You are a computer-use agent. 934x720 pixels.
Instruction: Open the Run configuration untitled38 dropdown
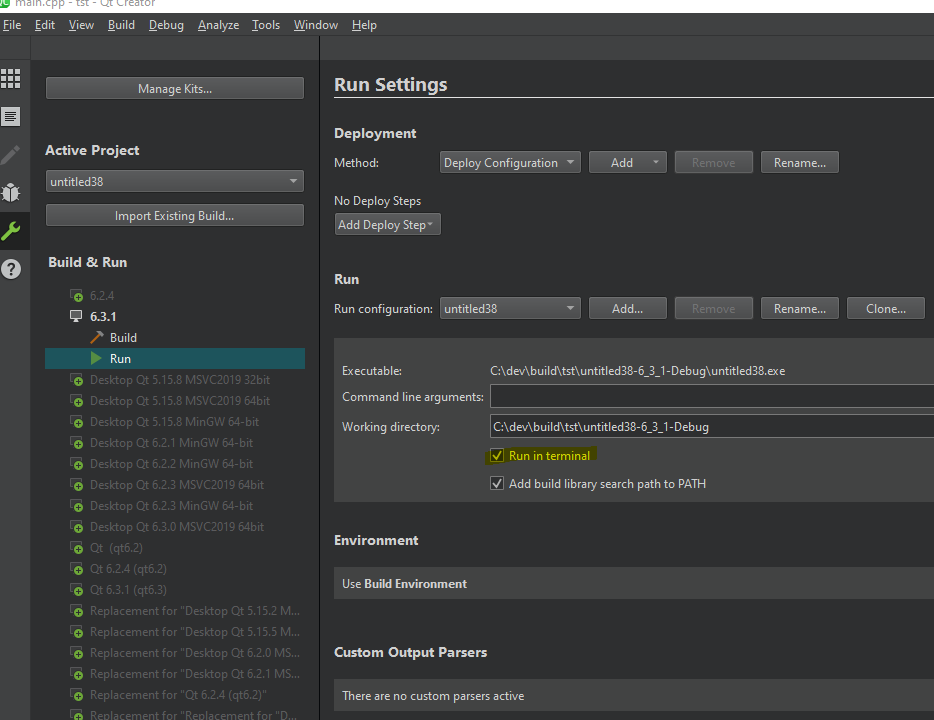(x=510, y=308)
